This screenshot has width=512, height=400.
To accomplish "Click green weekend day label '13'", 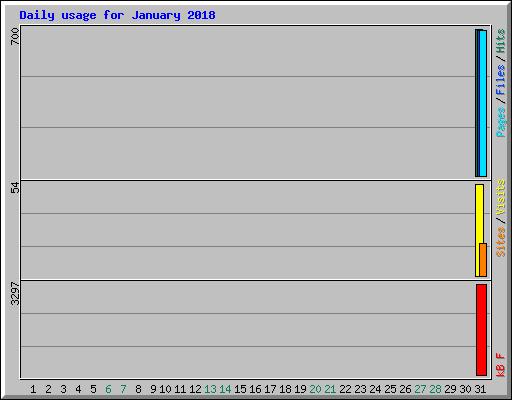I will point(210,389).
